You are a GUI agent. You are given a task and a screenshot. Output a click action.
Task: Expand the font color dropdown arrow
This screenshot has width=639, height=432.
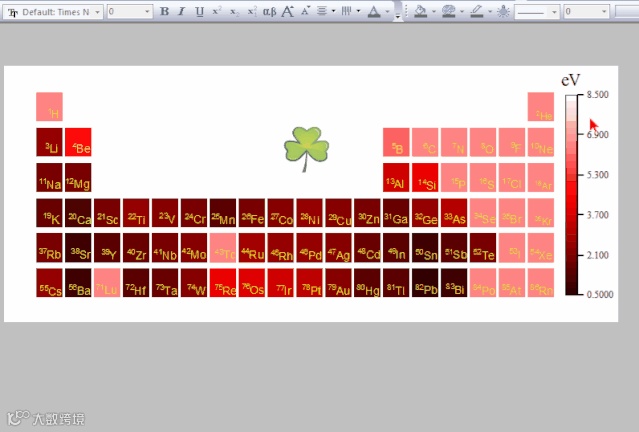(387, 11)
